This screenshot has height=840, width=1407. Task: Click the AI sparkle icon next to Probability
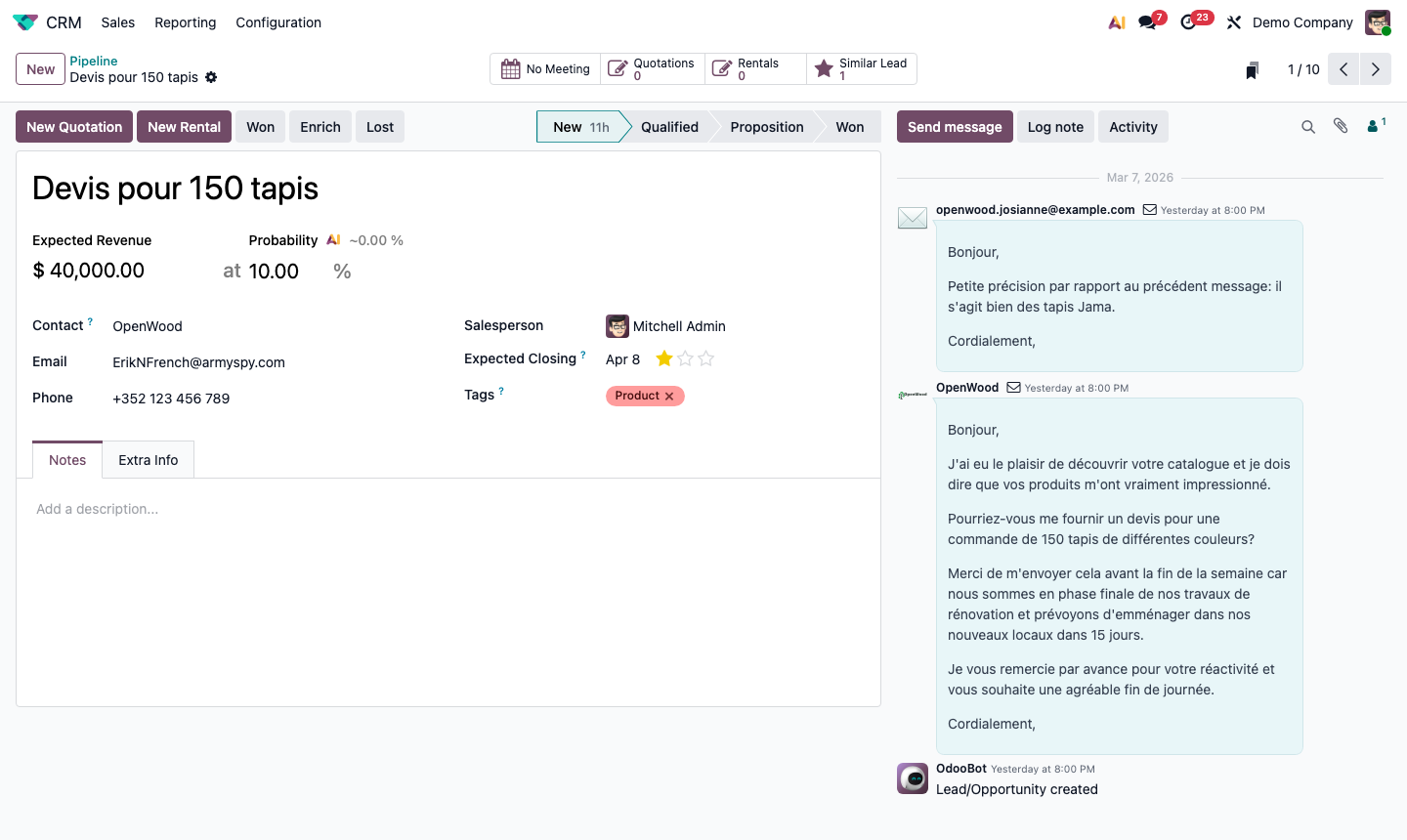pos(332,239)
